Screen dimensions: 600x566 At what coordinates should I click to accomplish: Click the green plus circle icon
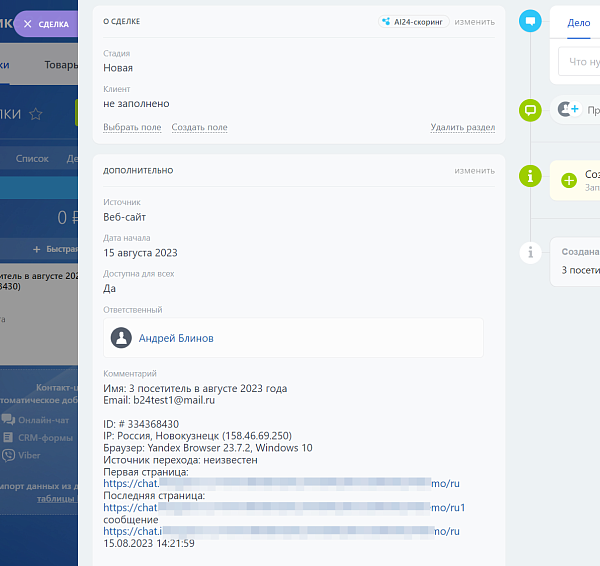tap(569, 180)
